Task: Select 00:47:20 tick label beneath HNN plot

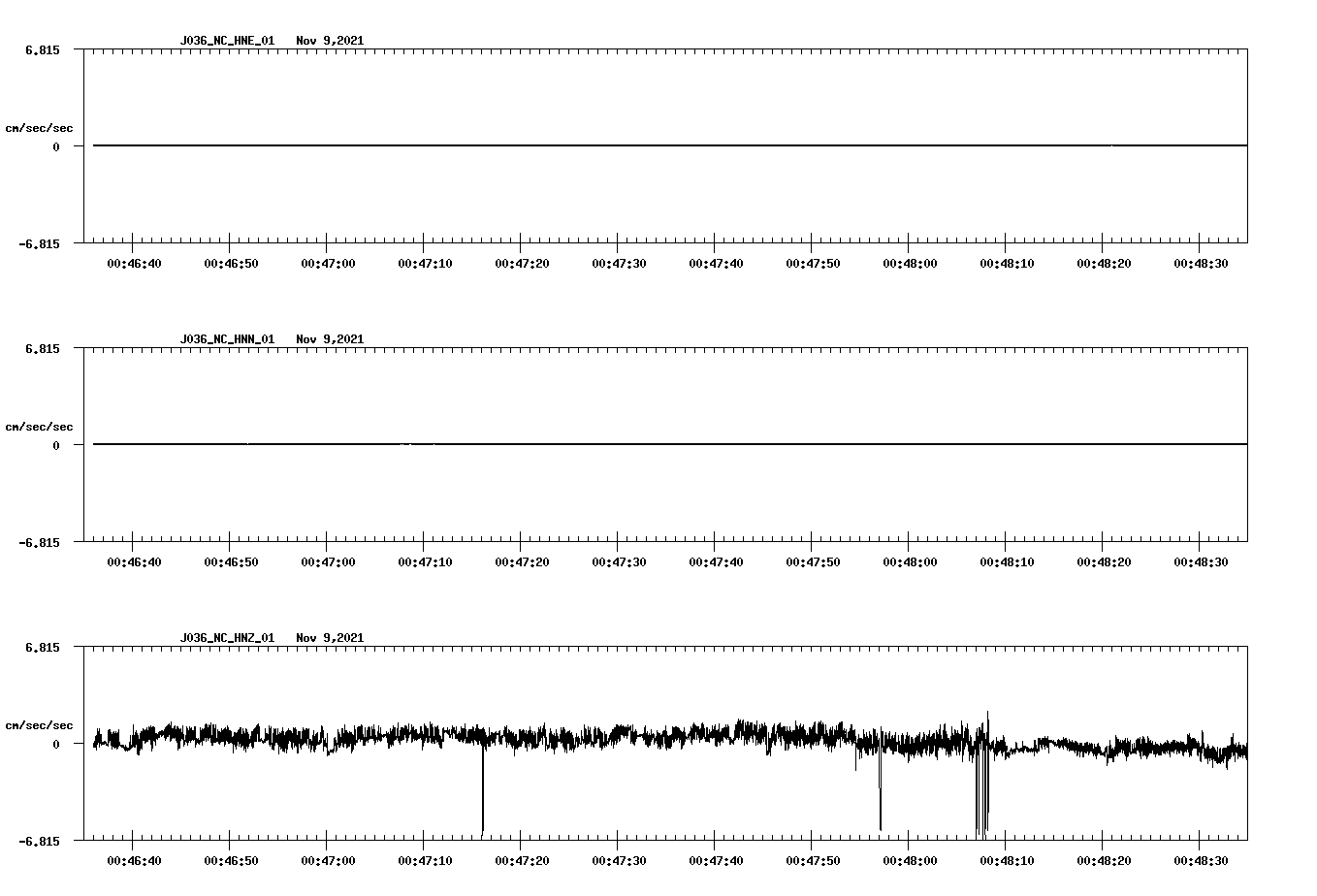Action: point(522,561)
